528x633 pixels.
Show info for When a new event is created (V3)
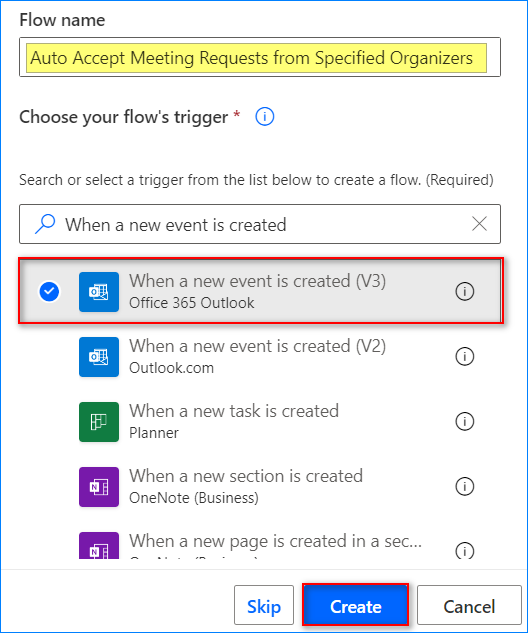point(465,291)
